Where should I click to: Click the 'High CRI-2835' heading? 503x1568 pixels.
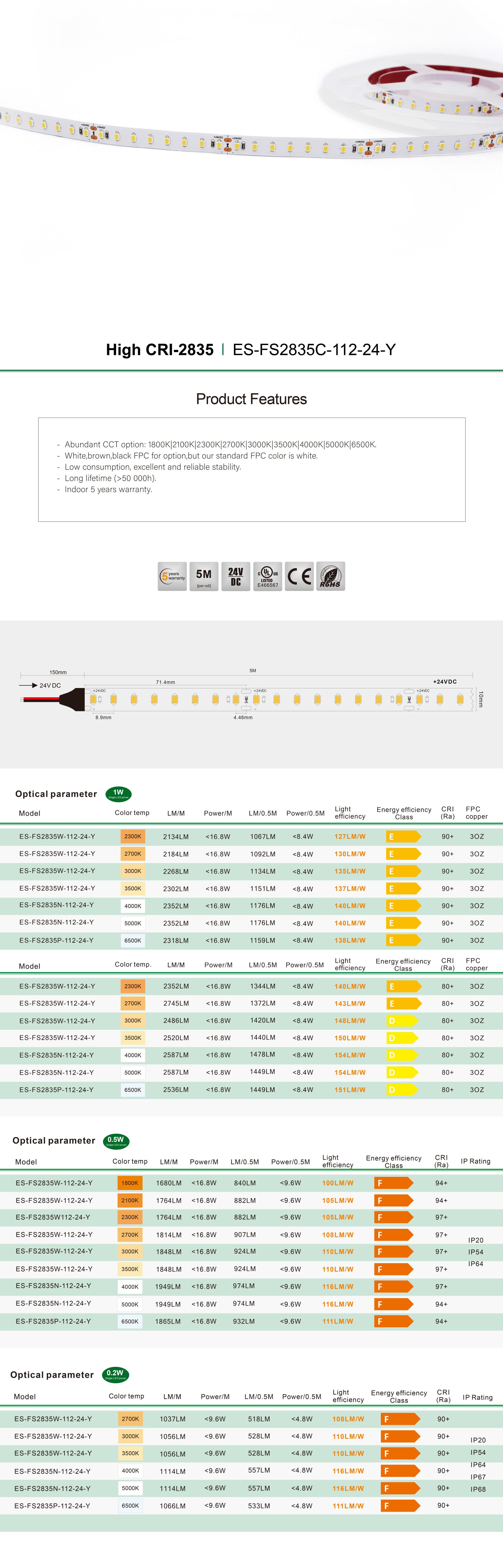coord(160,349)
